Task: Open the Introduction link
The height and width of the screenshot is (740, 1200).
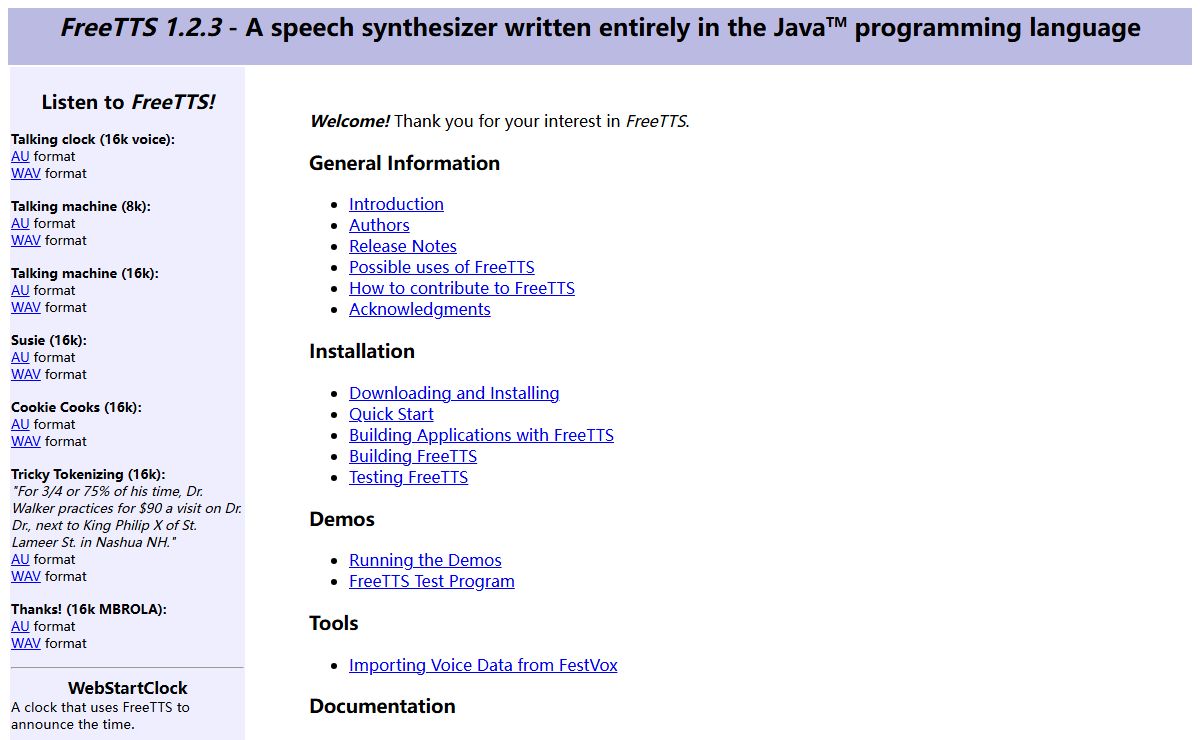Action: coord(396,204)
